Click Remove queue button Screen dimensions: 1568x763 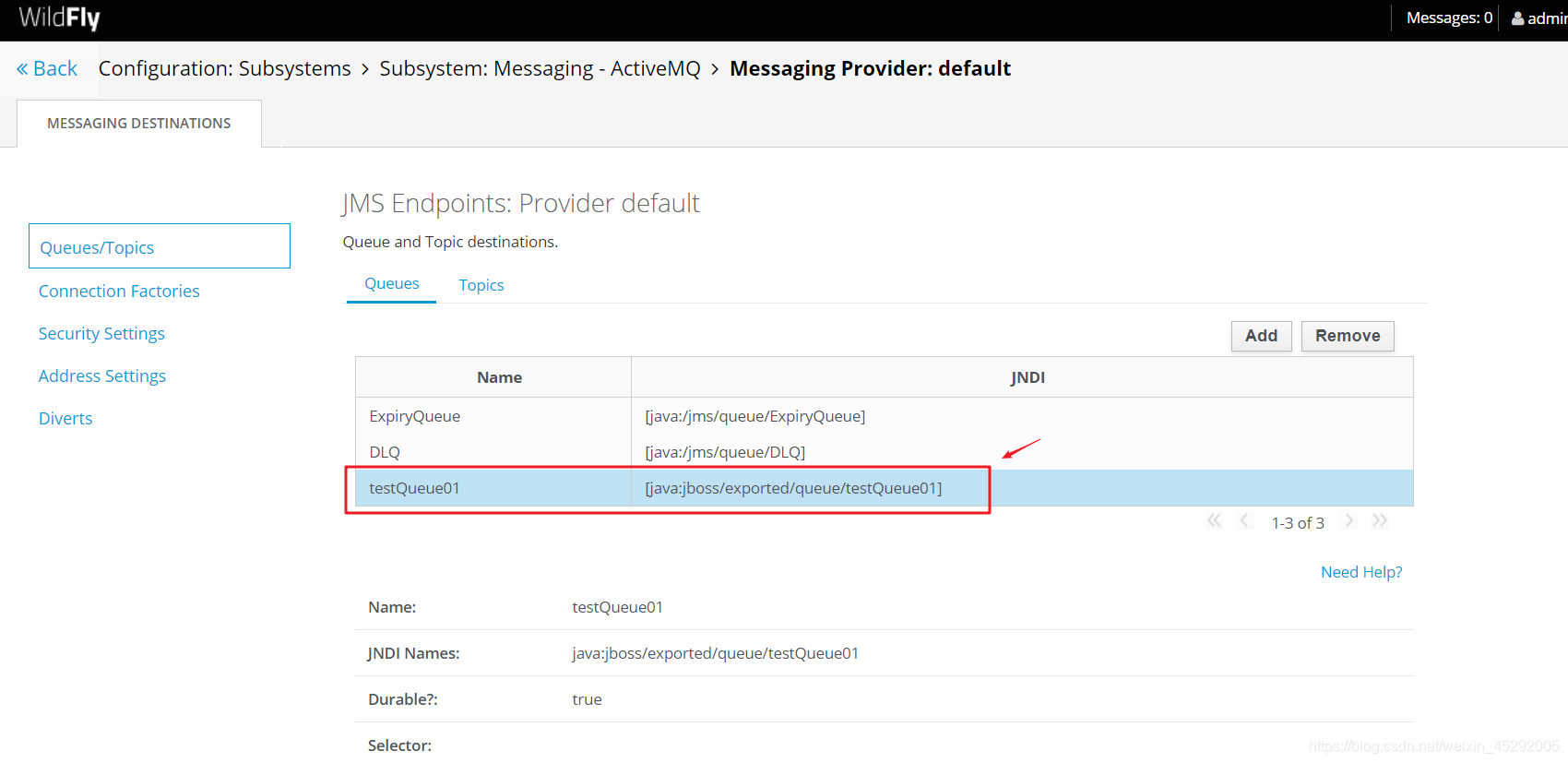point(1348,336)
